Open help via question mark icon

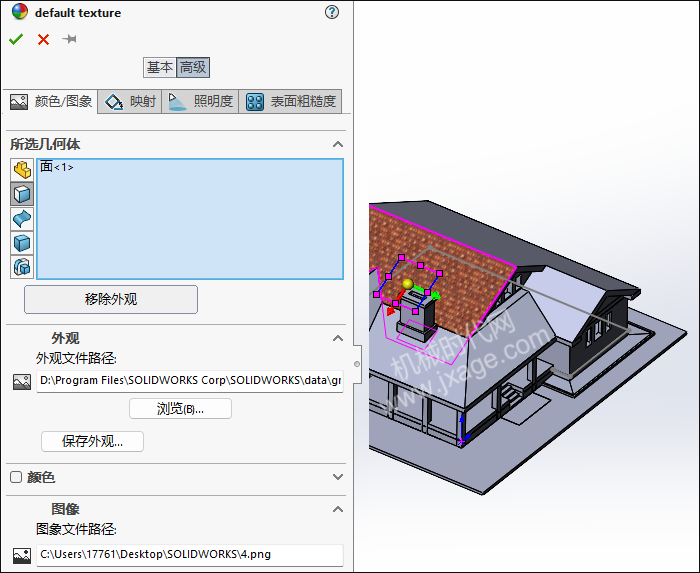(x=332, y=12)
